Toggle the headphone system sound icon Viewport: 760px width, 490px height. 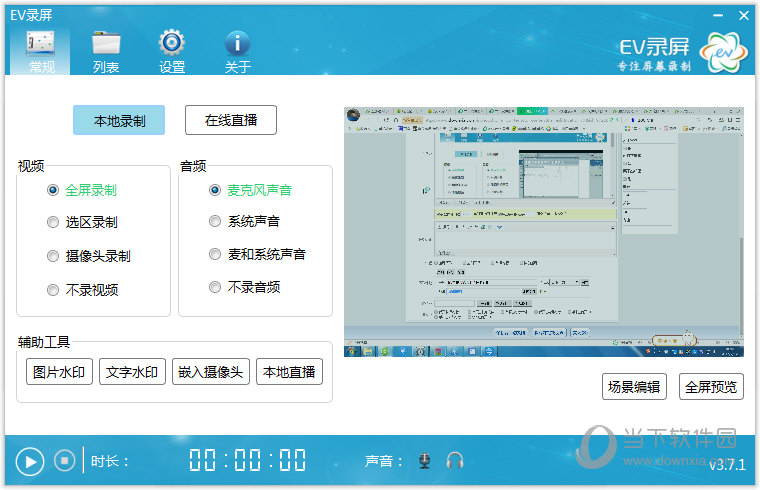click(x=455, y=460)
